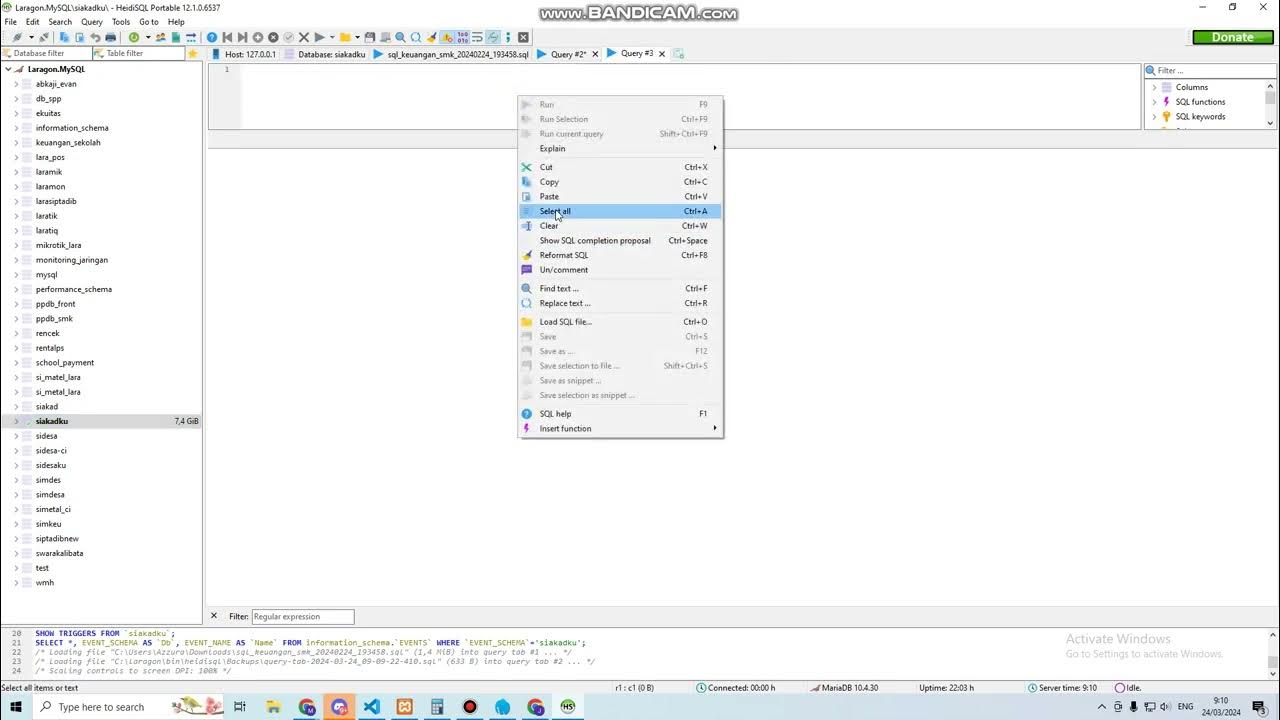Screen dimensions: 1280x720
Task: Choose Find text in the context menu
Action: point(620,288)
